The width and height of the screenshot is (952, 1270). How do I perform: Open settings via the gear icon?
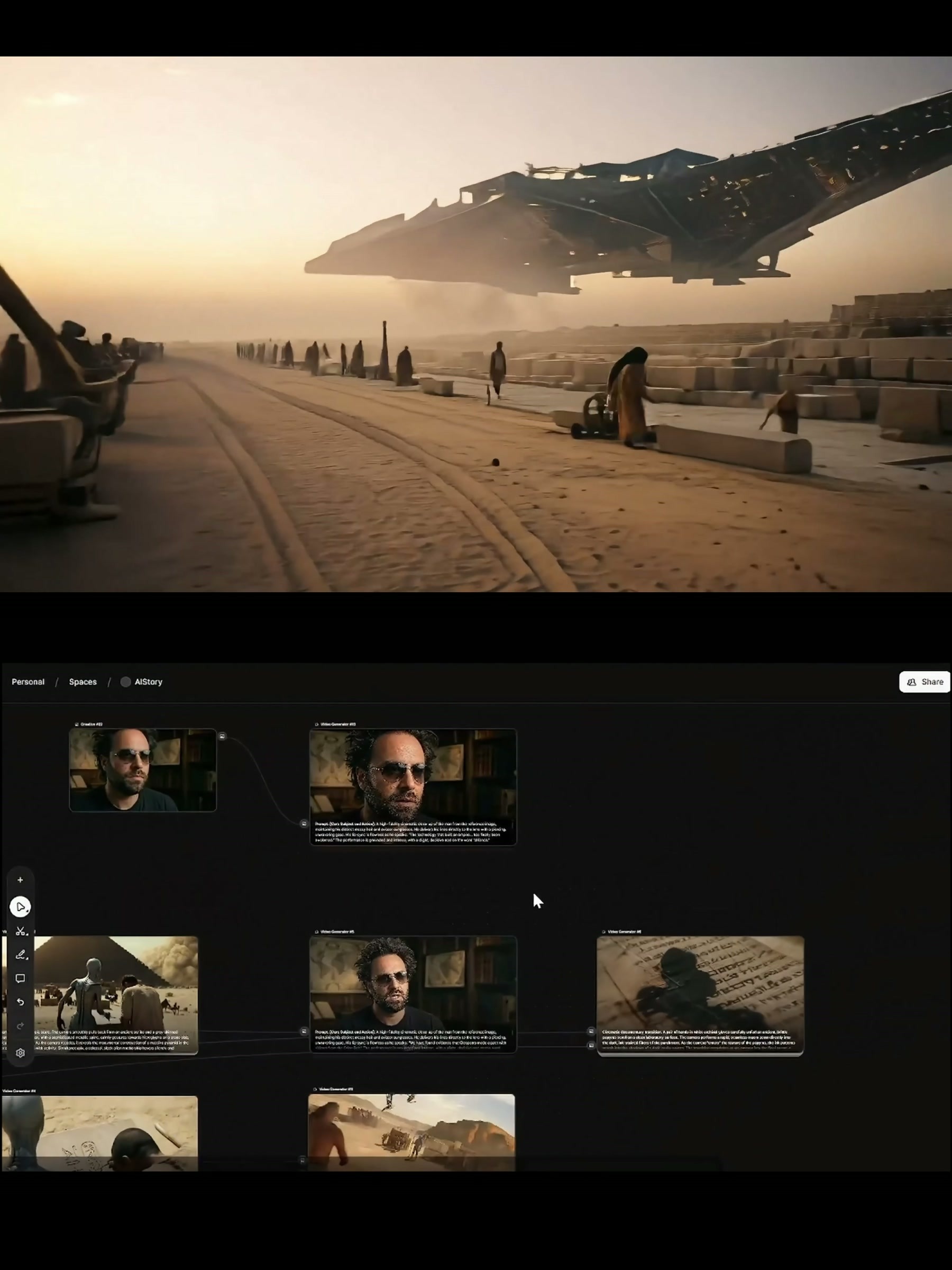pyautogui.click(x=20, y=1053)
